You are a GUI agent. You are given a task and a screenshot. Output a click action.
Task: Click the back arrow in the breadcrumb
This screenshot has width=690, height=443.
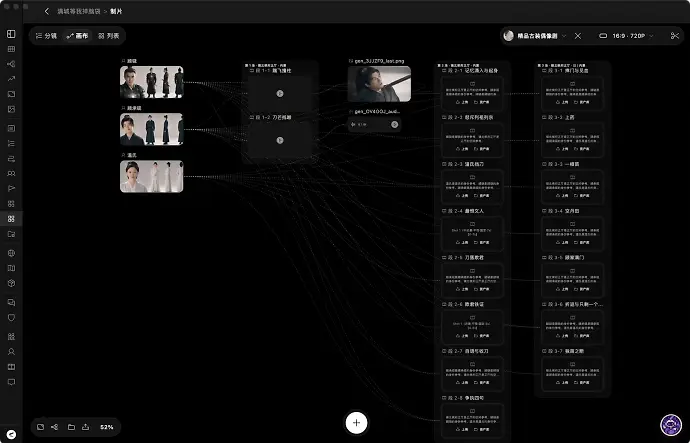47,11
